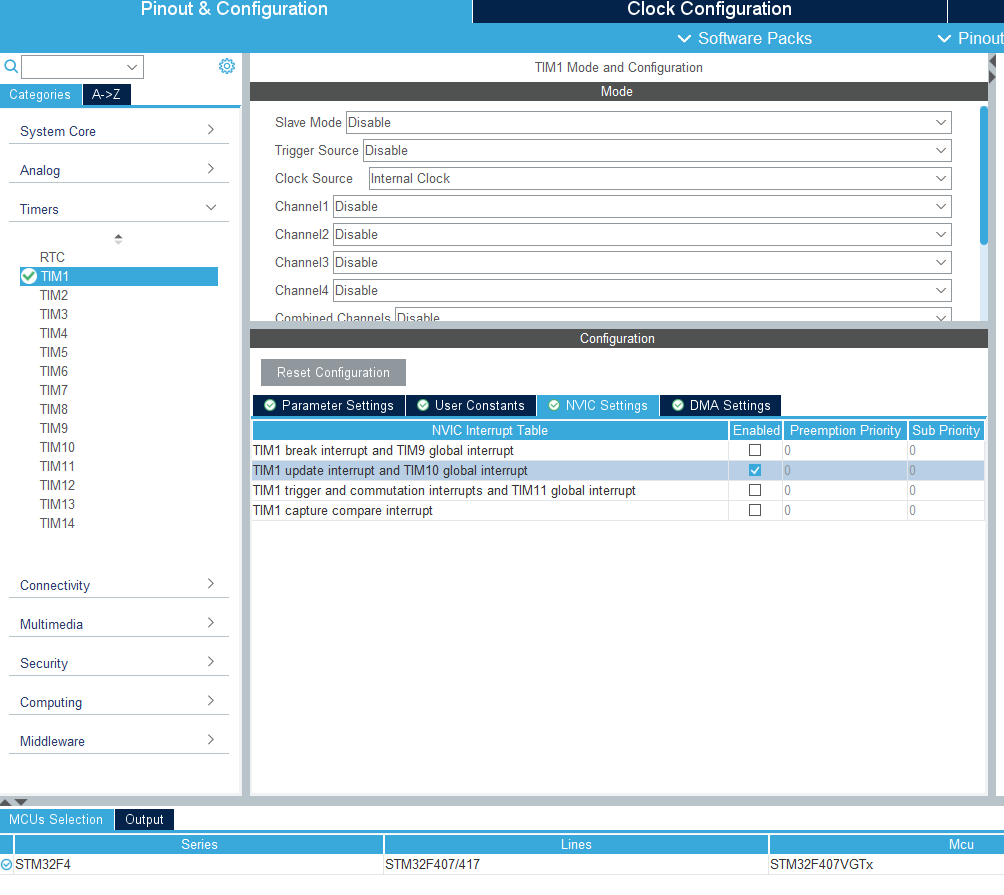The width and height of the screenshot is (1004, 895).
Task: Click the sort arrows above RTC
Action: pyautogui.click(x=118, y=239)
